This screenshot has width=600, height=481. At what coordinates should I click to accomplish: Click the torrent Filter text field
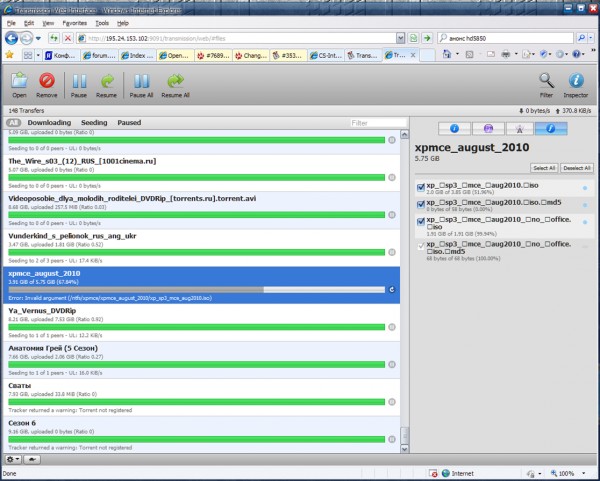(x=378, y=123)
